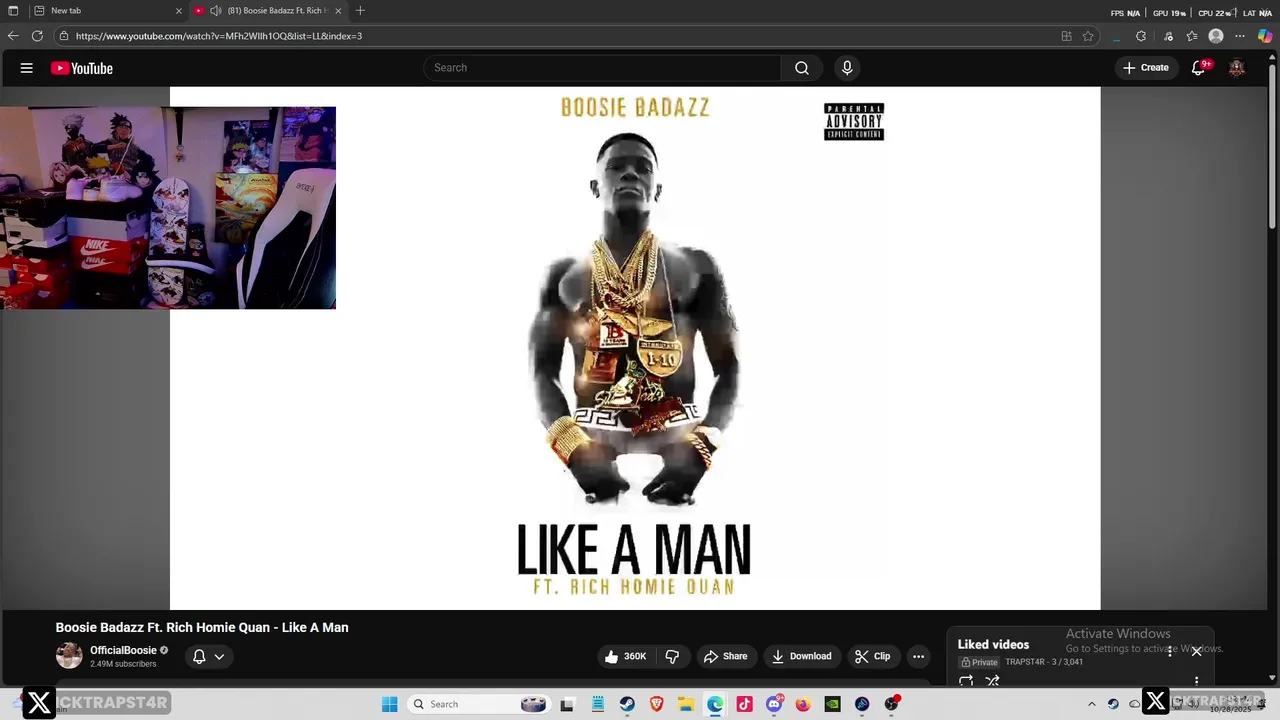Open TikTok from the taskbar
The height and width of the screenshot is (720, 1280).
coord(744,704)
